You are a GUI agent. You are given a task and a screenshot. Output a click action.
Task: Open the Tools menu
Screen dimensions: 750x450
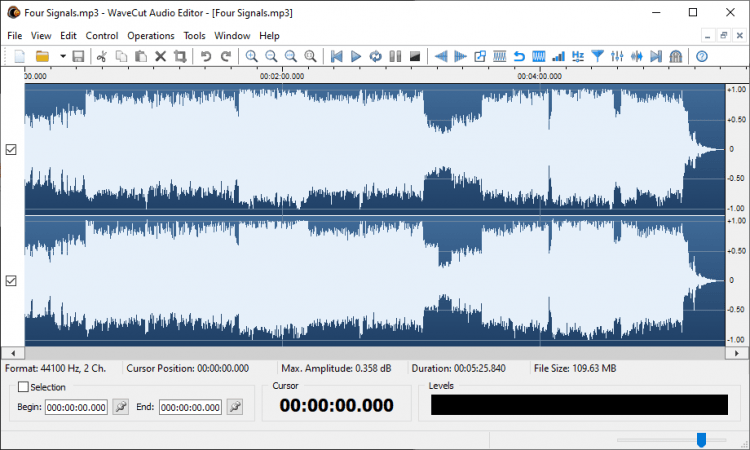click(x=194, y=35)
